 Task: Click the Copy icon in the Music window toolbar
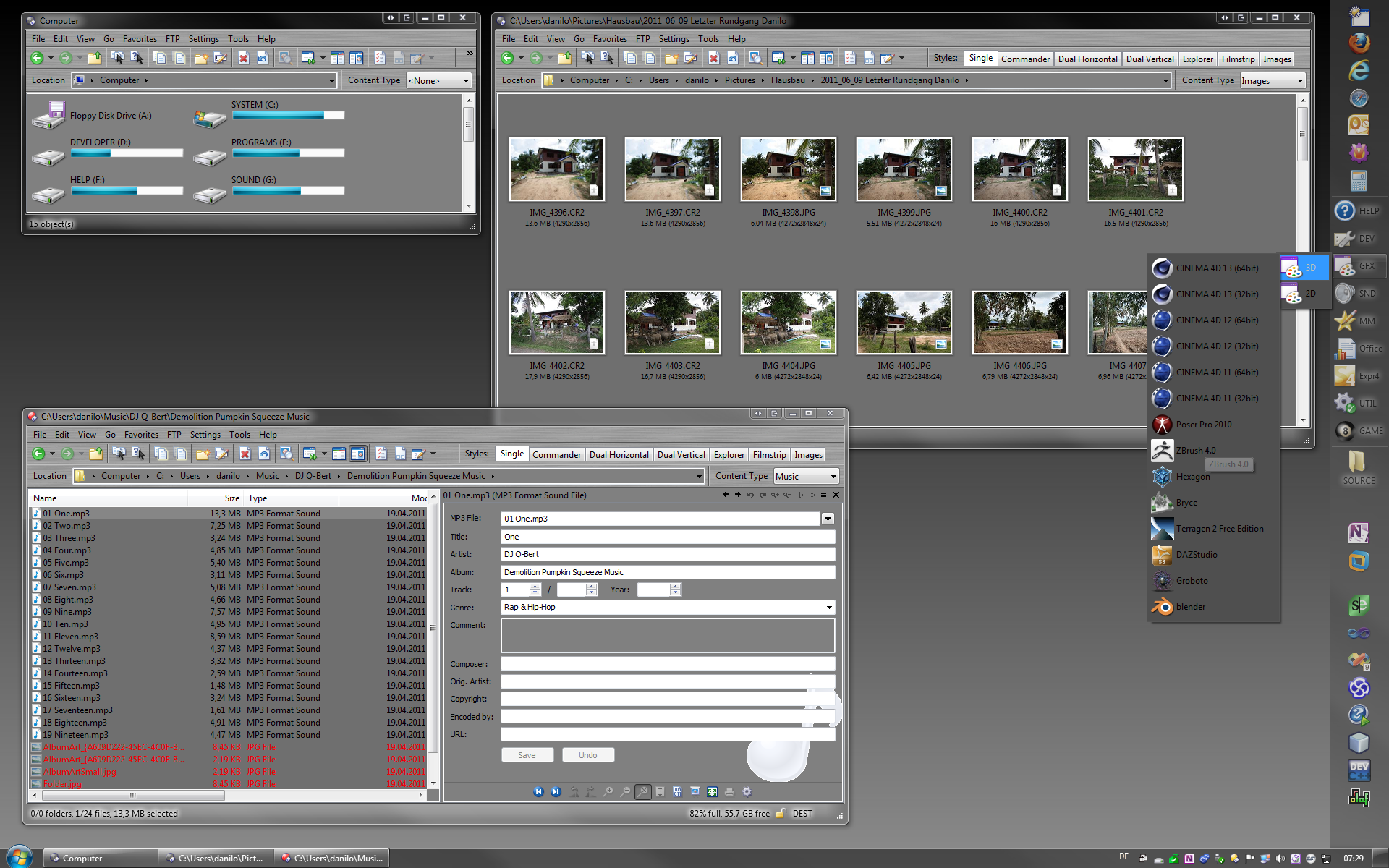point(161,454)
